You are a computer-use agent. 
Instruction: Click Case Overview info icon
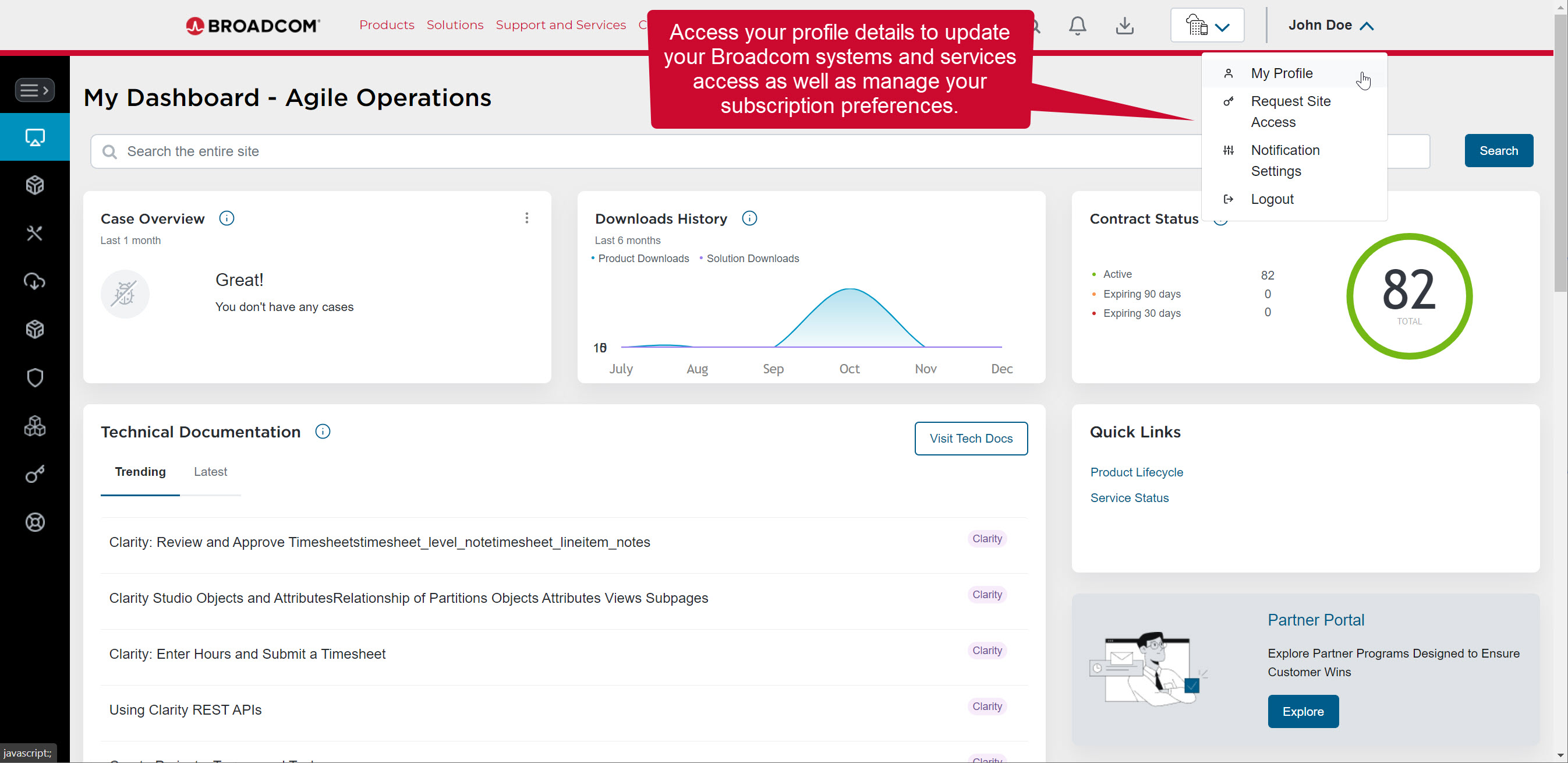(x=226, y=218)
